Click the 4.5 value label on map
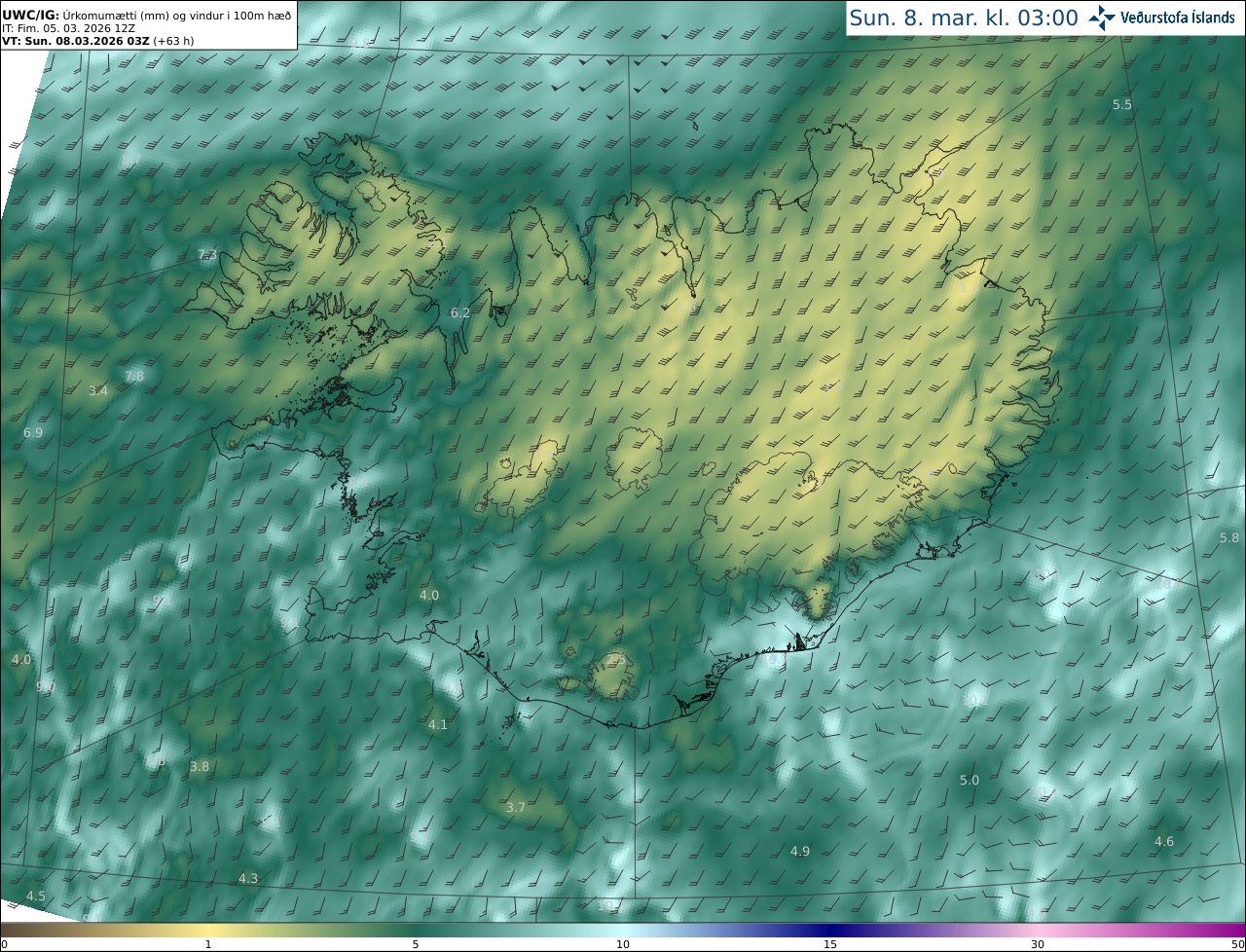The width and height of the screenshot is (1246, 952). pyautogui.click(x=36, y=896)
